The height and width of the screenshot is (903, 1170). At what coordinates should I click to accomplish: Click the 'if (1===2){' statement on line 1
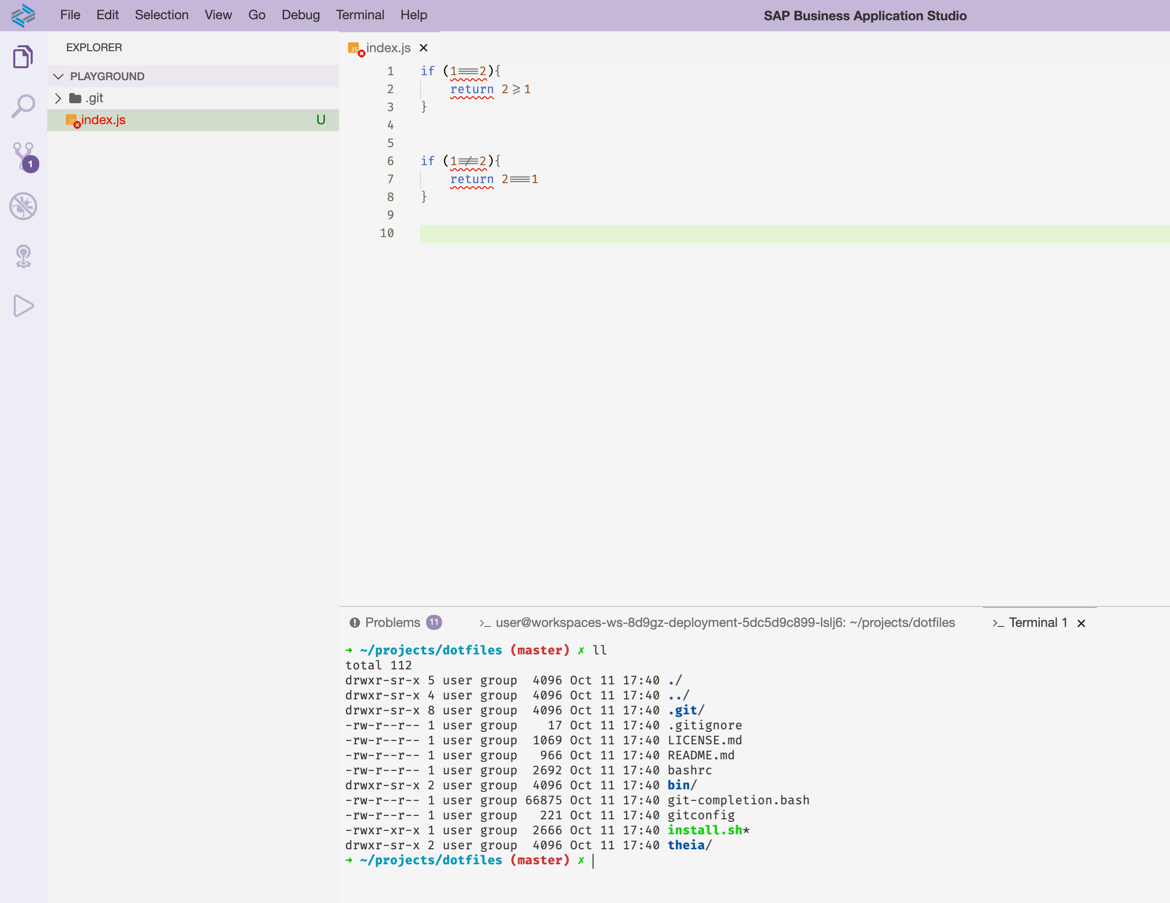pyautogui.click(x=460, y=71)
